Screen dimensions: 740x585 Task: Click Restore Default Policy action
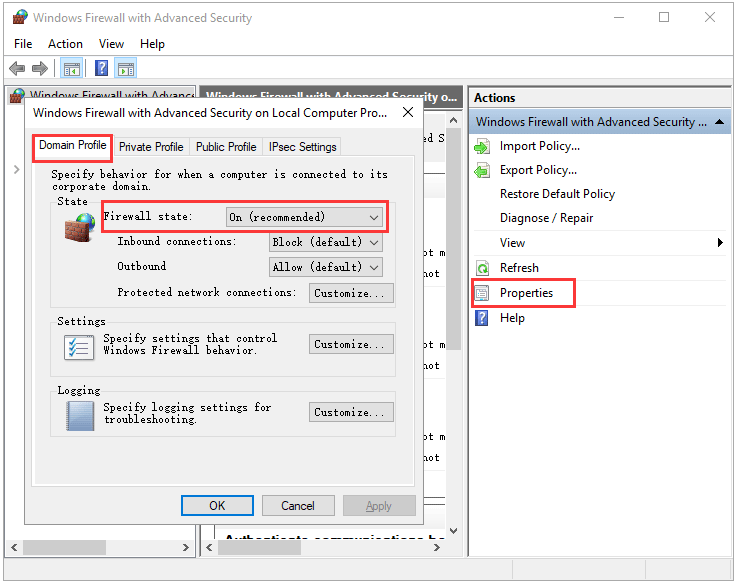pos(557,194)
